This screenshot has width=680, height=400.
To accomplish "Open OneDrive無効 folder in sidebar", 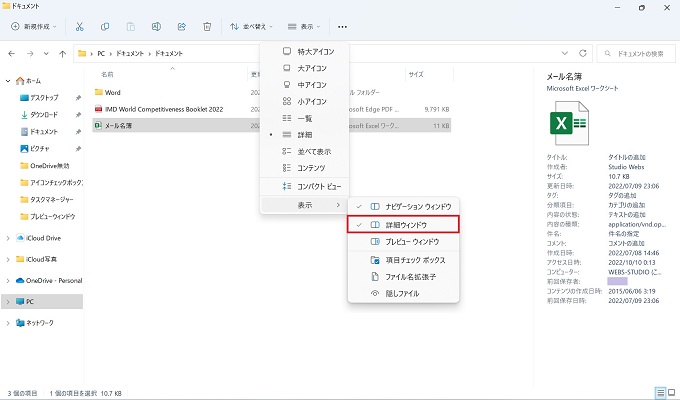I will coord(45,166).
